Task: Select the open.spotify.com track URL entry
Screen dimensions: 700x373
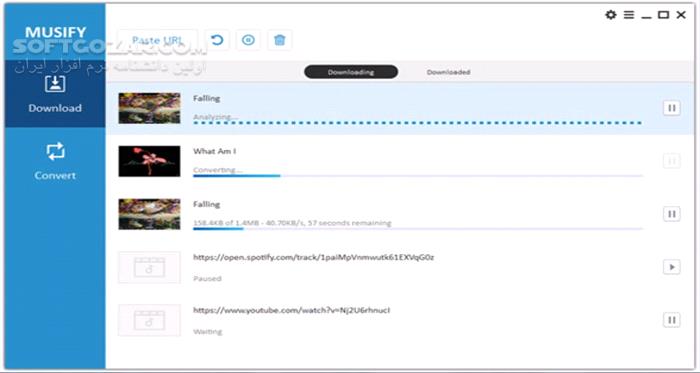Action: point(314,257)
